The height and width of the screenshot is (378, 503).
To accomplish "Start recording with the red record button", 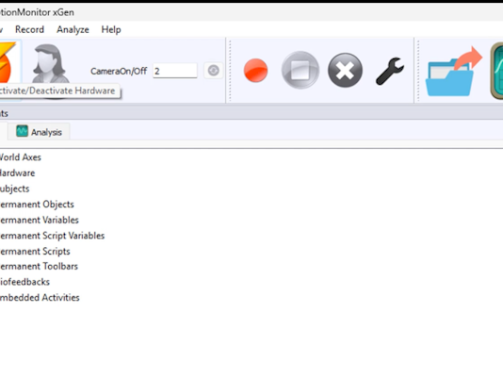I will click(256, 70).
